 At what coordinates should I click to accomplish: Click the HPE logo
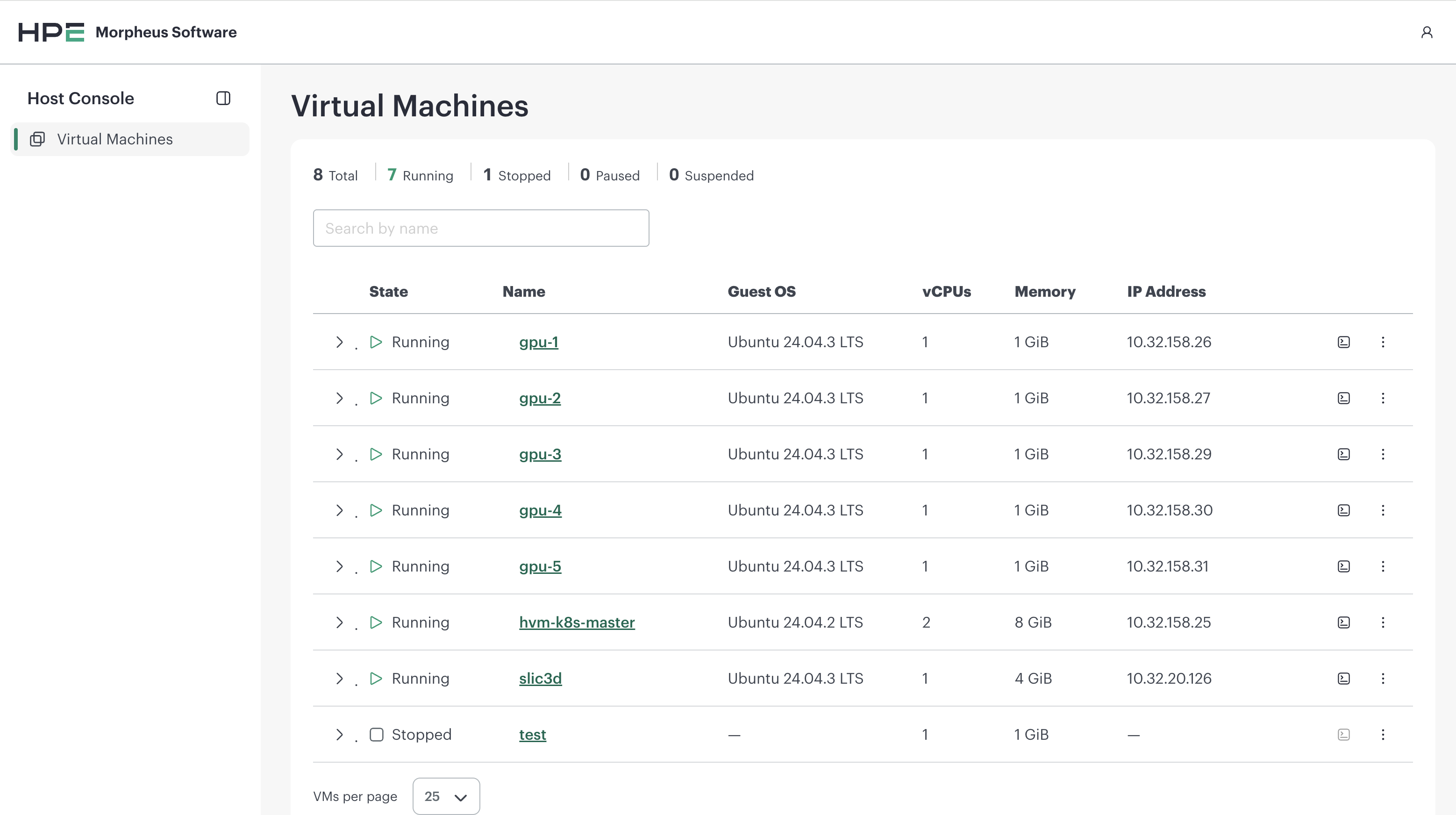pos(51,32)
